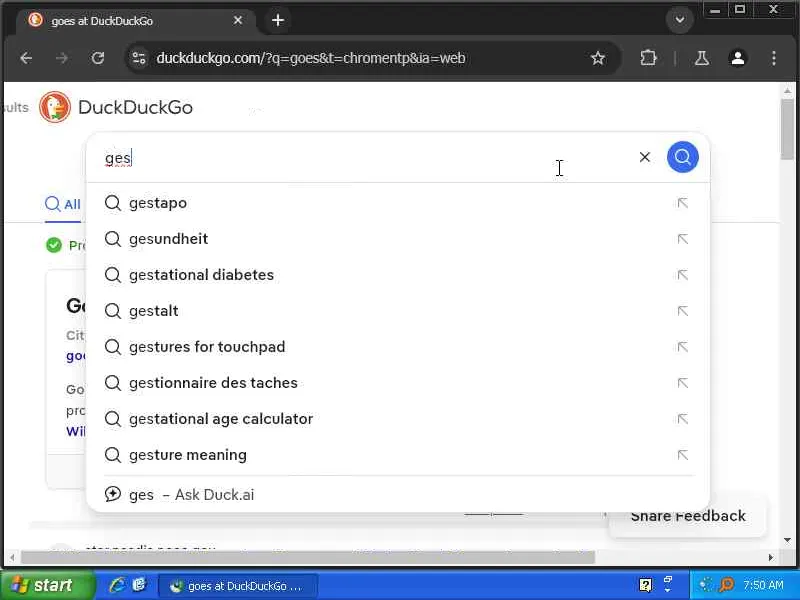The width and height of the screenshot is (800, 600).
Task: Pick the gestalt suggestion
Action: point(398,311)
